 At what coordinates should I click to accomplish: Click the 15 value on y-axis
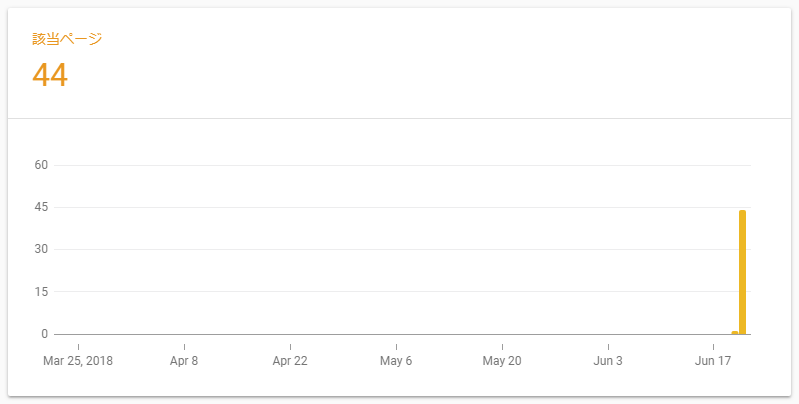pyautogui.click(x=42, y=292)
